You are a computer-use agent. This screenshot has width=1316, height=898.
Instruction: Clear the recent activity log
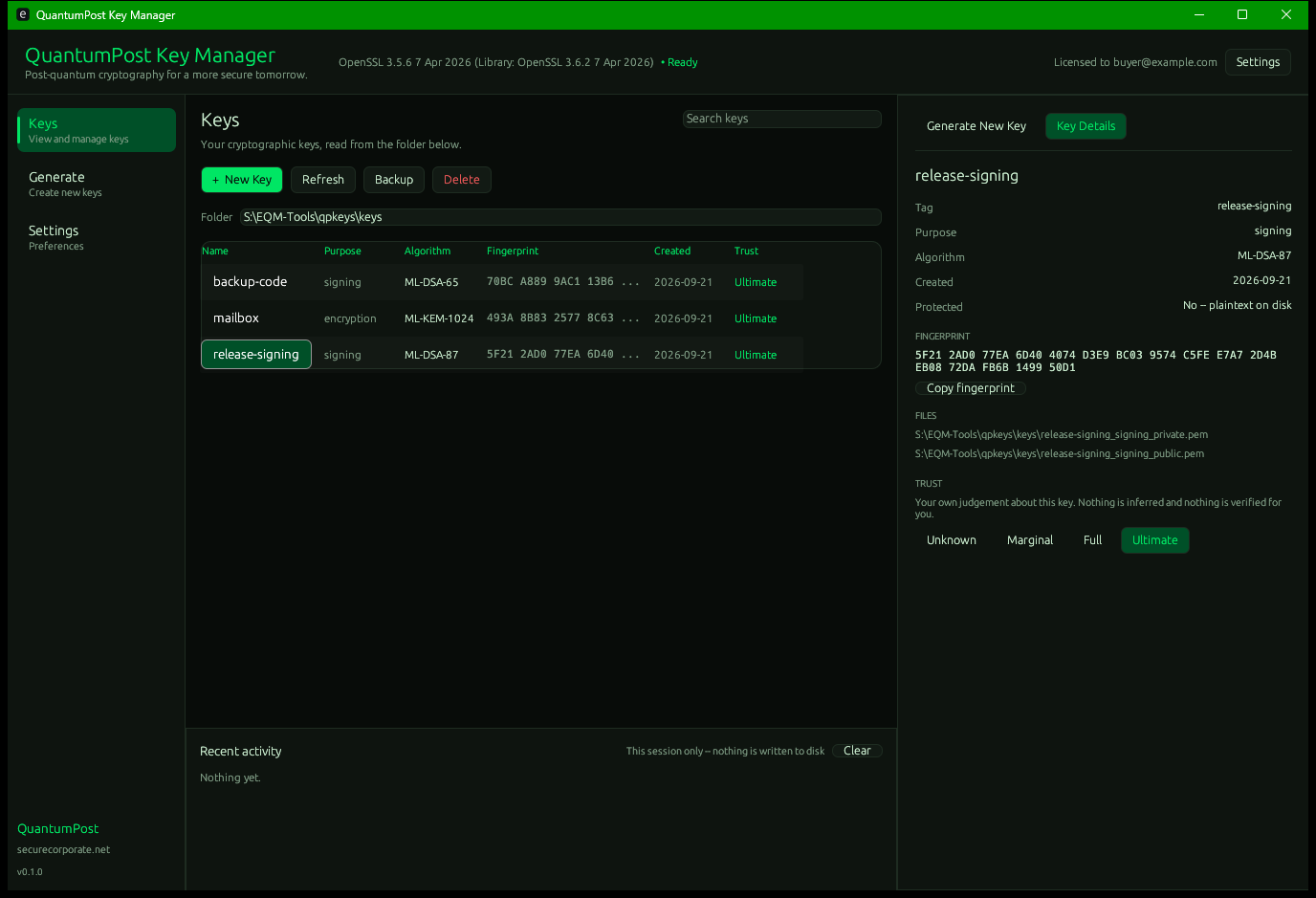coord(857,751)
